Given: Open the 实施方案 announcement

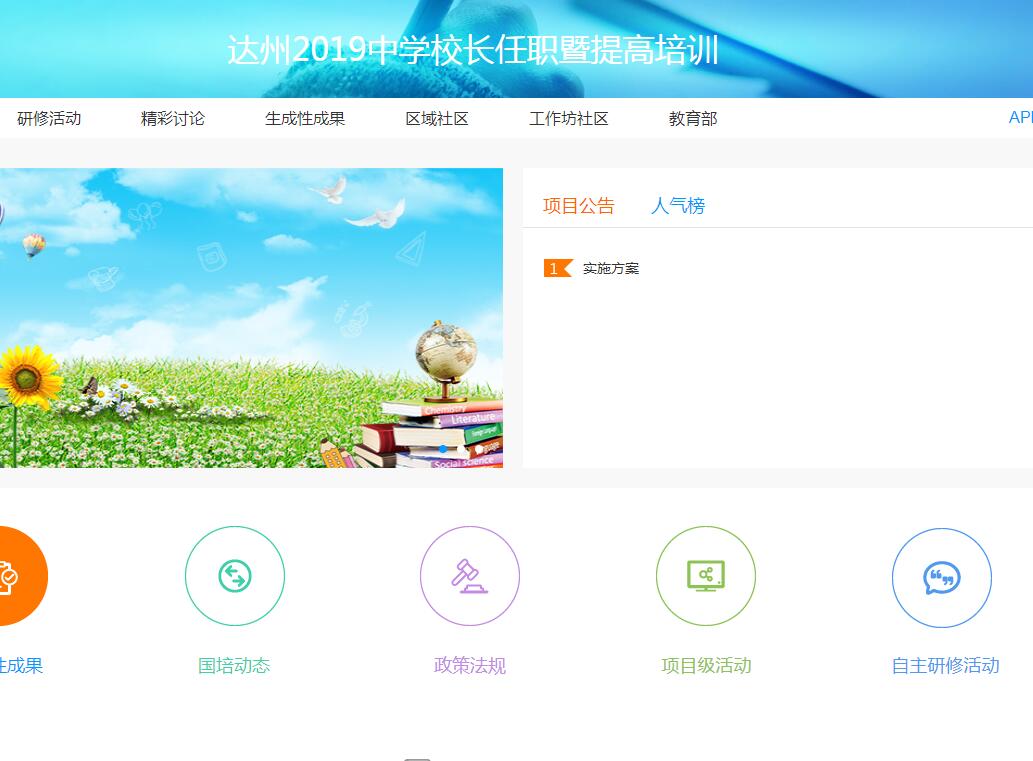Looking at the screenshot, I should 611,268.
